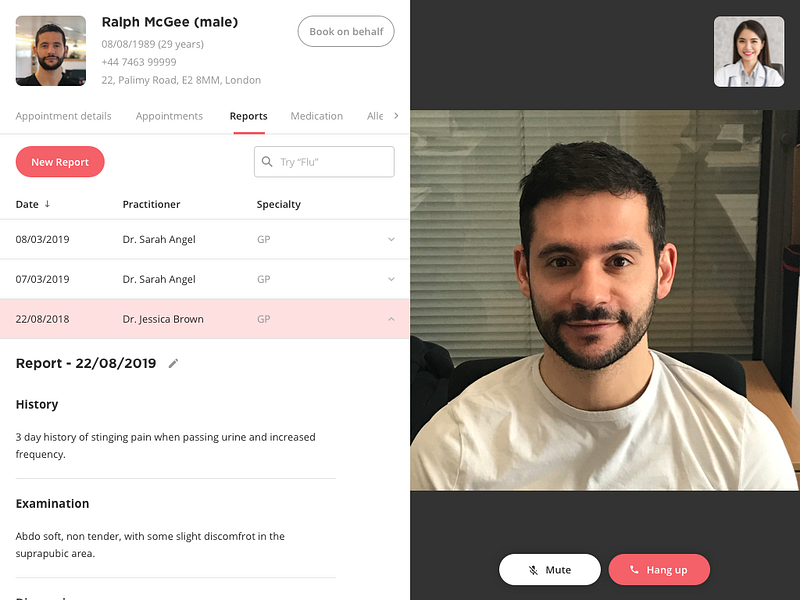Click the tabs scroll-right chevron arrow
Image resolution: width=800 pixels, height=600 pixels.
[x=396, y=116]
